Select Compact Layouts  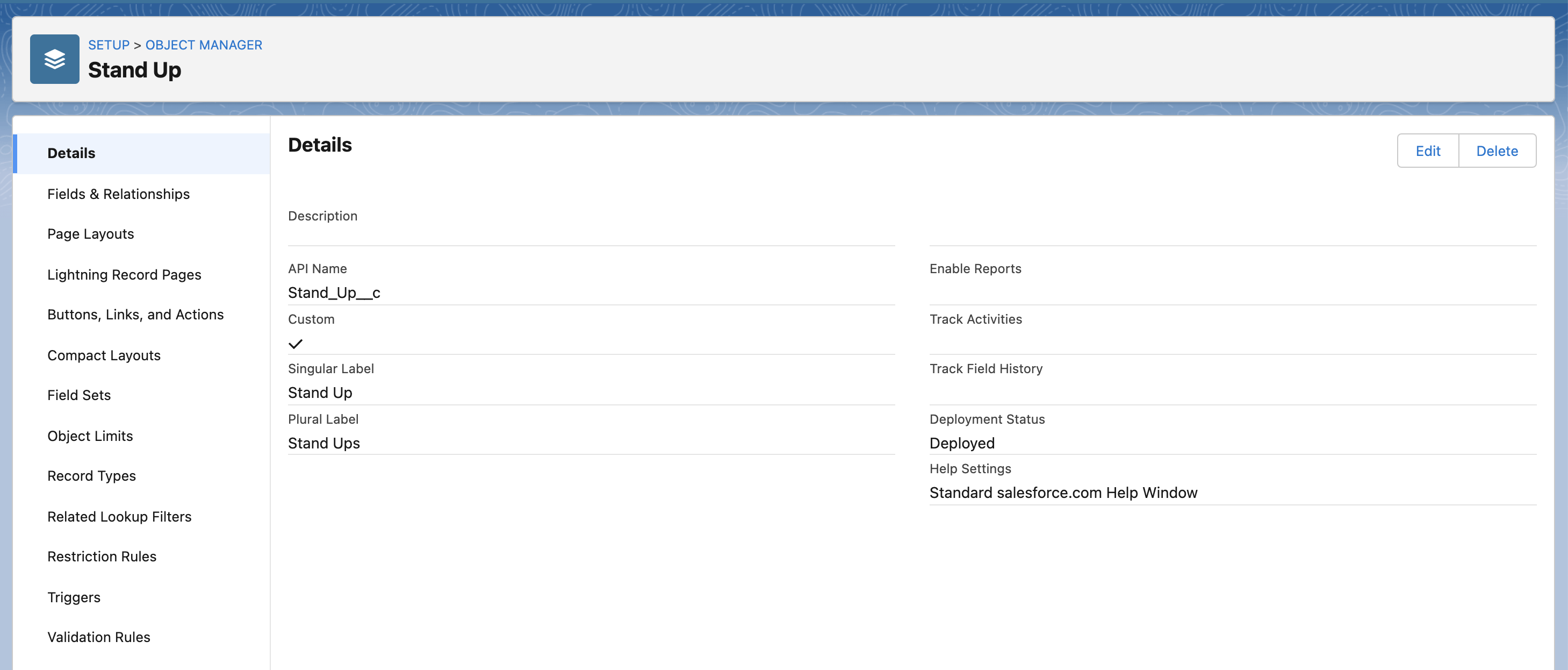(x=104, y=355)
